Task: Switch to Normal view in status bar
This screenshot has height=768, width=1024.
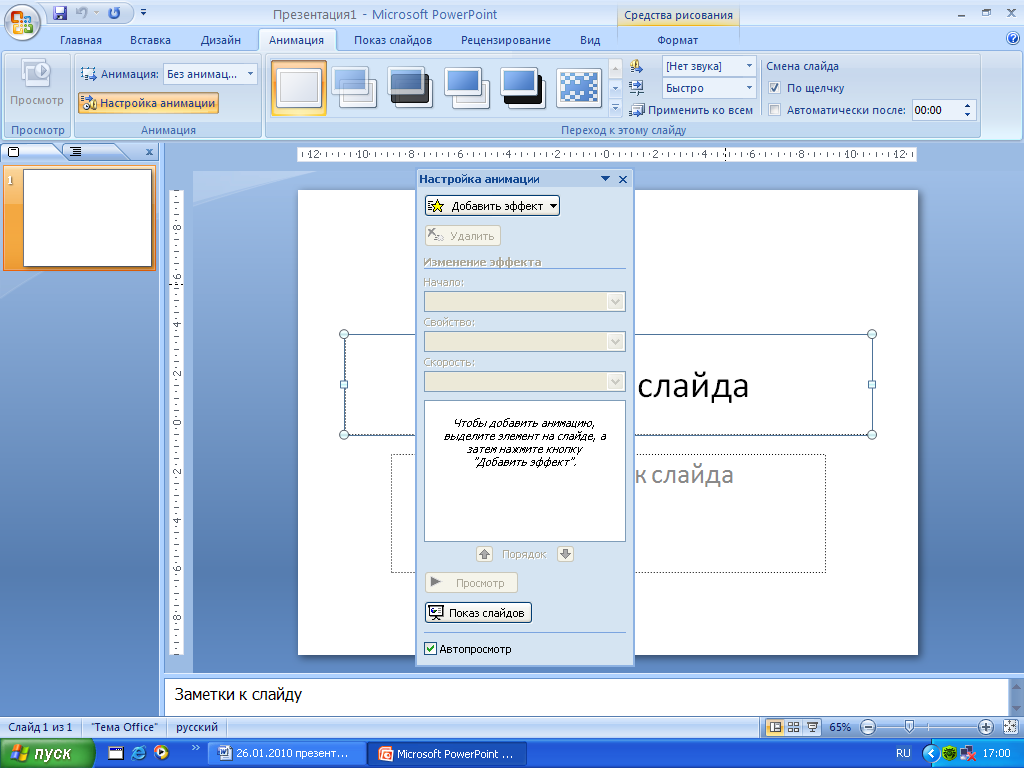Action: click(x=775, y=727)
